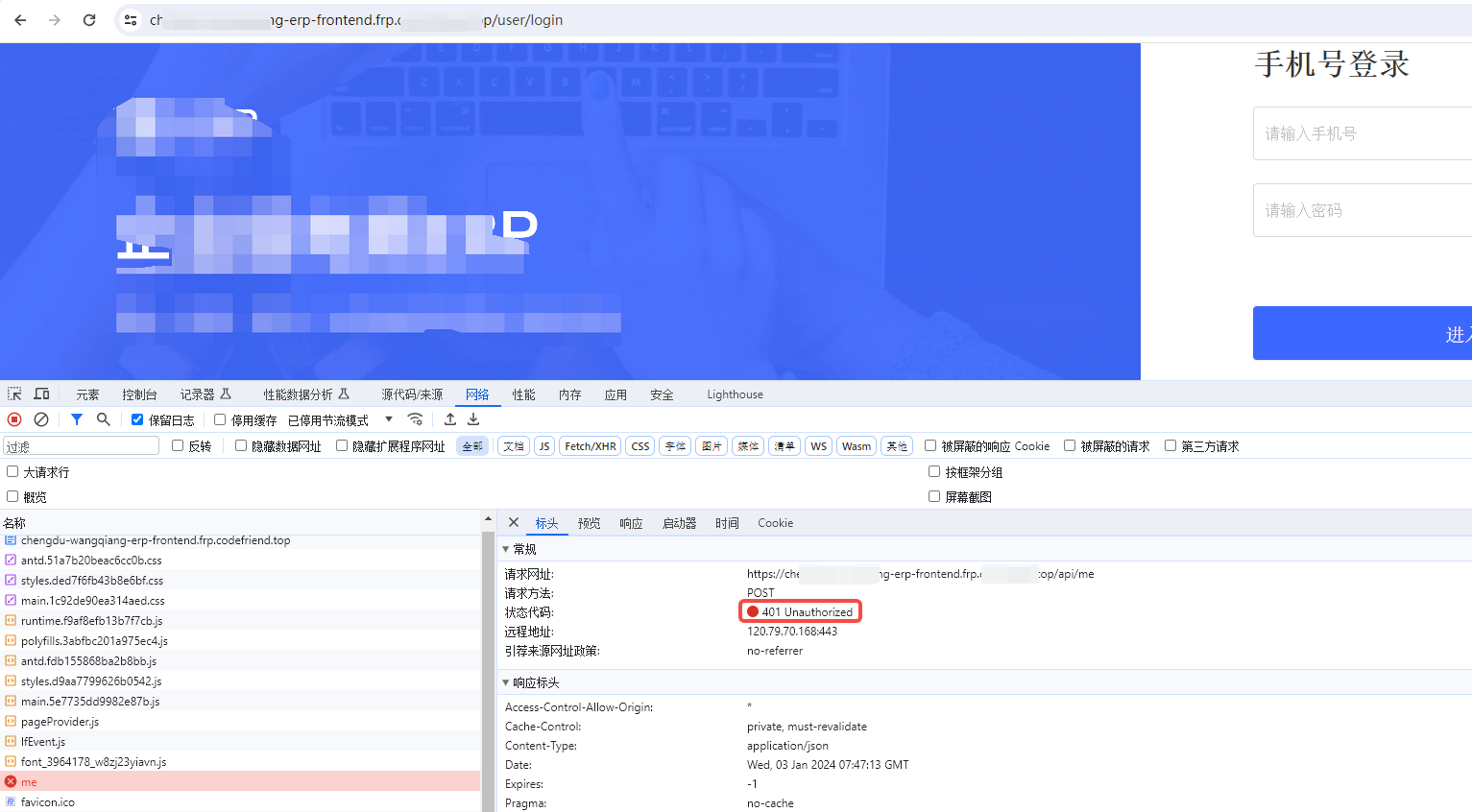Viewport: 1472px width, 812px height.
Task: Enable the 停用缓存 checkbox
Action: point(220,419)
